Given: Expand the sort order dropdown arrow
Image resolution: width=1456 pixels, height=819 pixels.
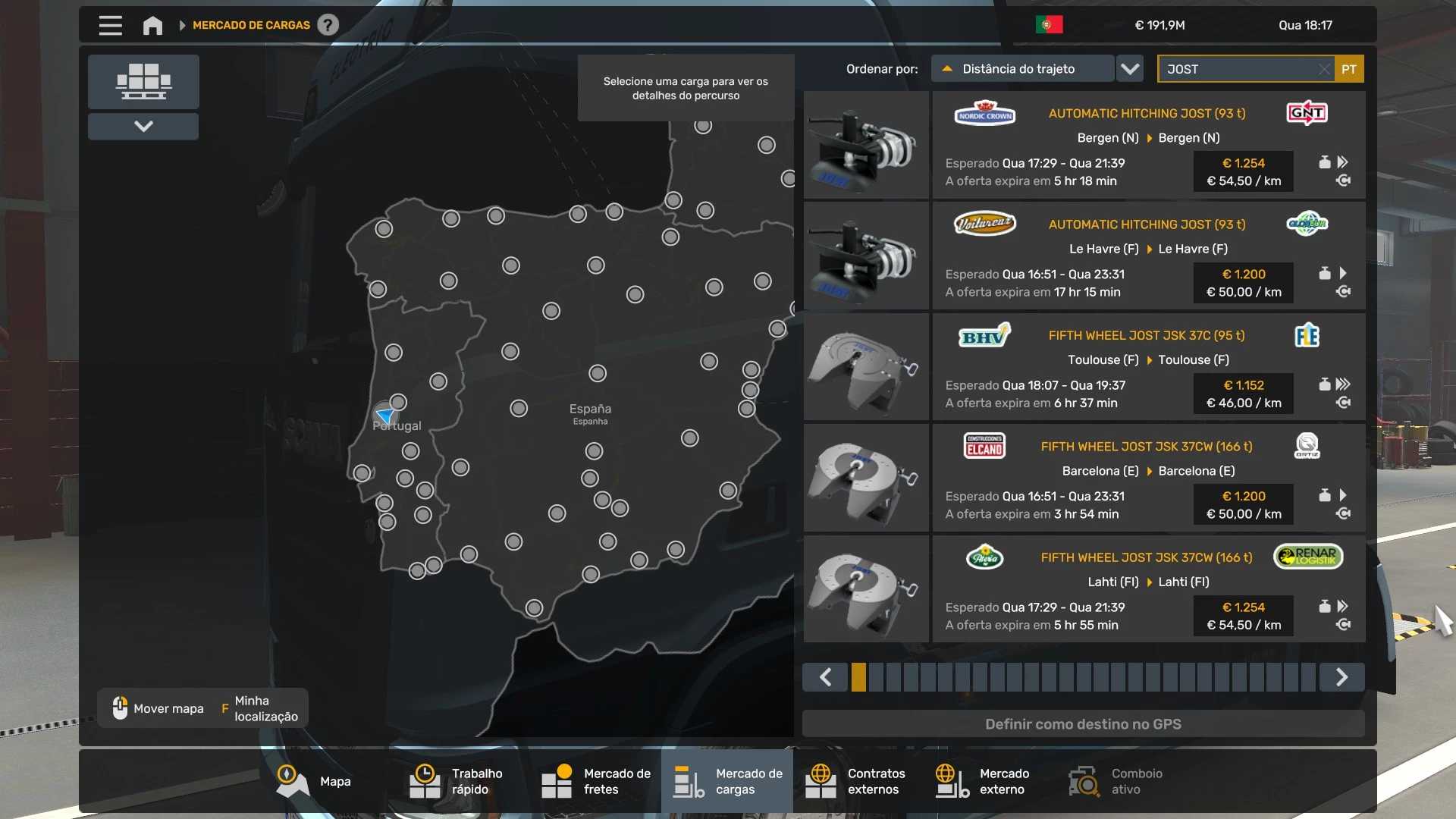Looking at the screenshot, I should point(1130,69).
